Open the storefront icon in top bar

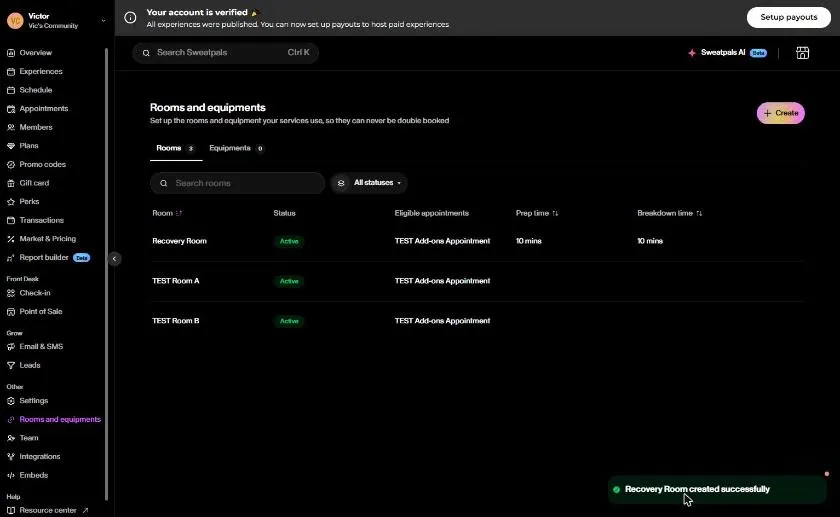point(802,53)
